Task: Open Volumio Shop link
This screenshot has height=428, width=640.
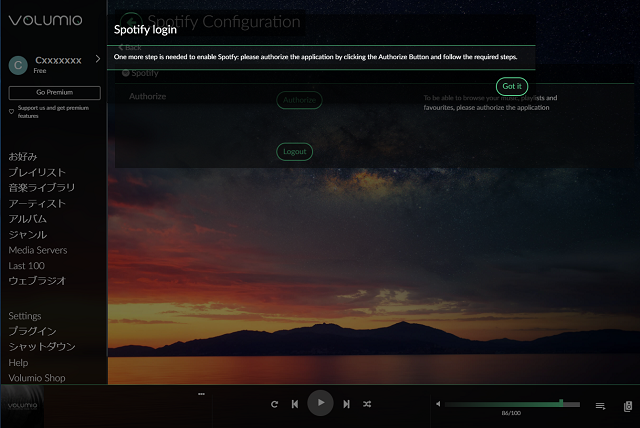Action: (x=37, y=378)
